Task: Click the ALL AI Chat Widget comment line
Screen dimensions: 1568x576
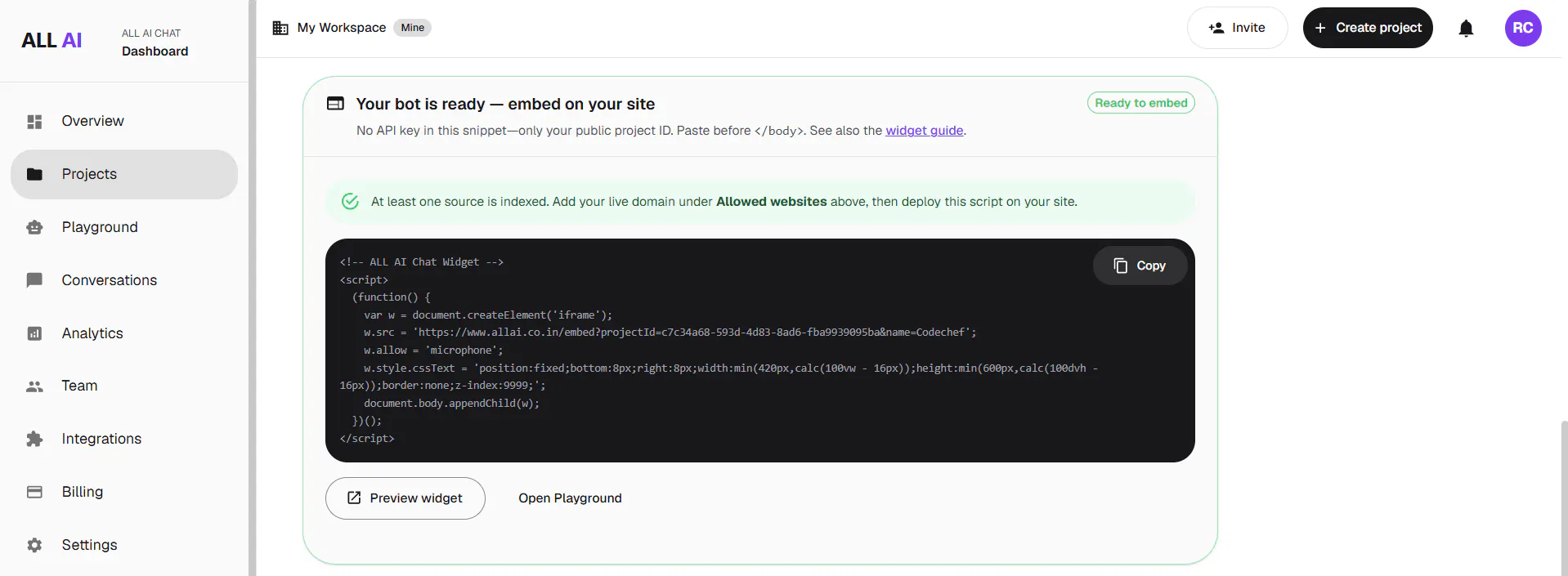Action: coord(421,262)
